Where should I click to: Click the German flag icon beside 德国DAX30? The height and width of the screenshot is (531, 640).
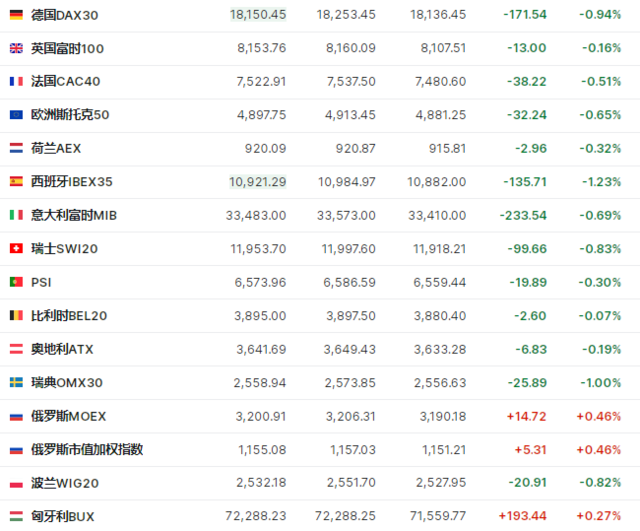coord(16,16)
